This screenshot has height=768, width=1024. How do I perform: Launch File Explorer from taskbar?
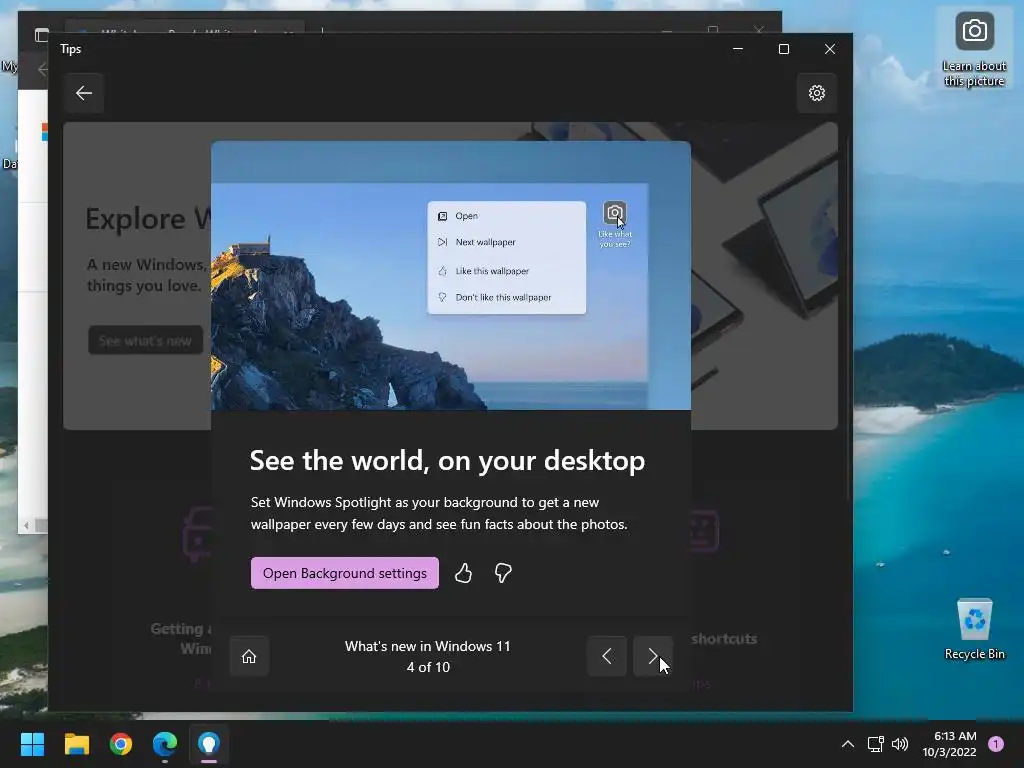tap(76, 744)
